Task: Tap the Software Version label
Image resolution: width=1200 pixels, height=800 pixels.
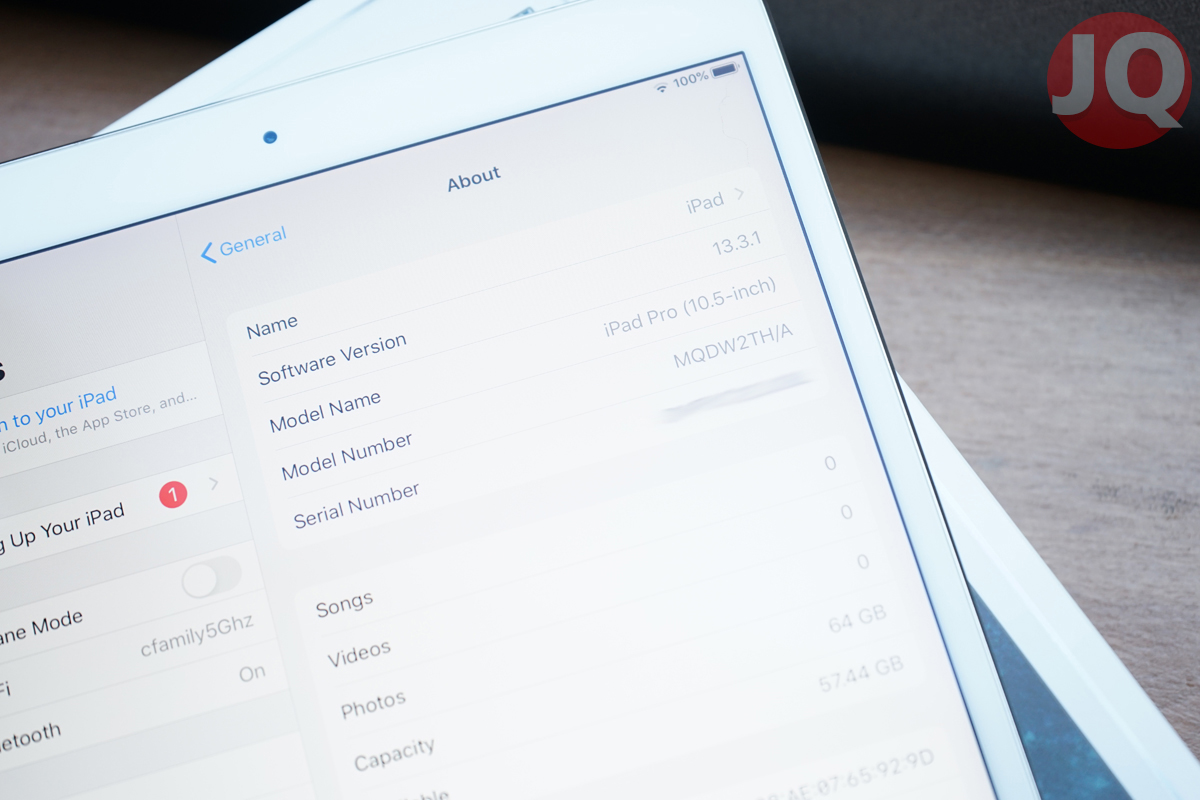Action: (x=332, y=359)
